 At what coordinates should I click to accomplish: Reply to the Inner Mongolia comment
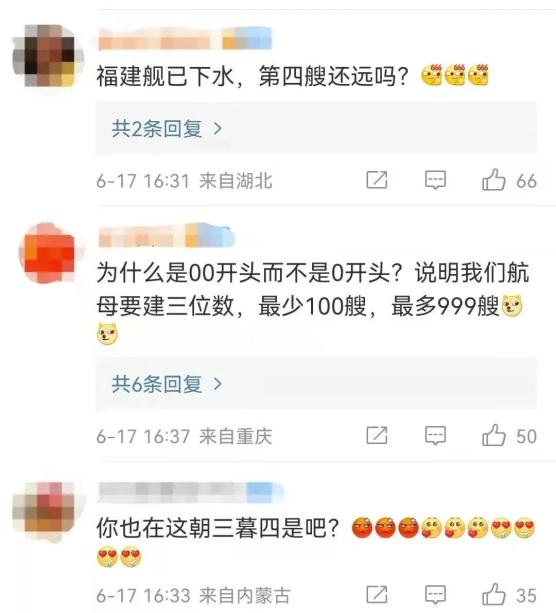coord(435,595)
